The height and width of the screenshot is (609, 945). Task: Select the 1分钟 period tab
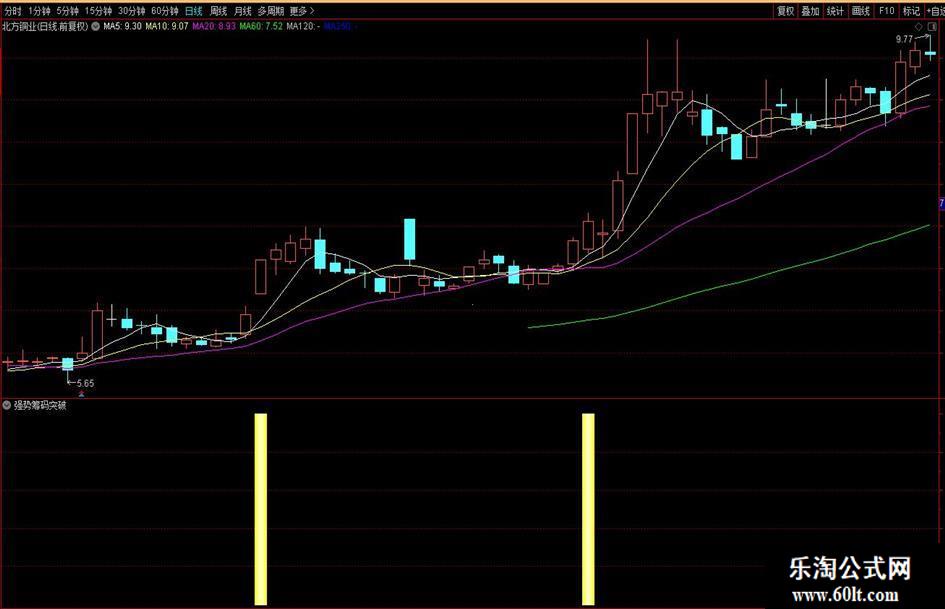(39, 11)
